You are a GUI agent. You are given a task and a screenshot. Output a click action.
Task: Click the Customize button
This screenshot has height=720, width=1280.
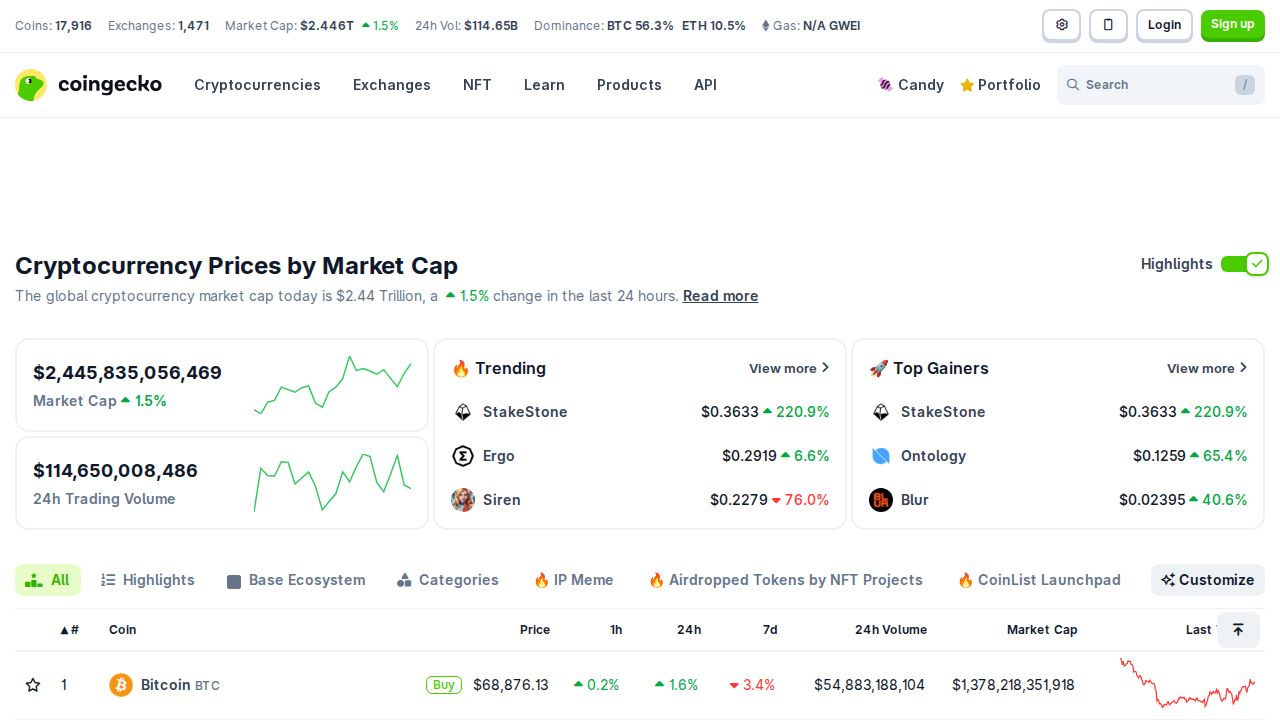click(1208, 580)
